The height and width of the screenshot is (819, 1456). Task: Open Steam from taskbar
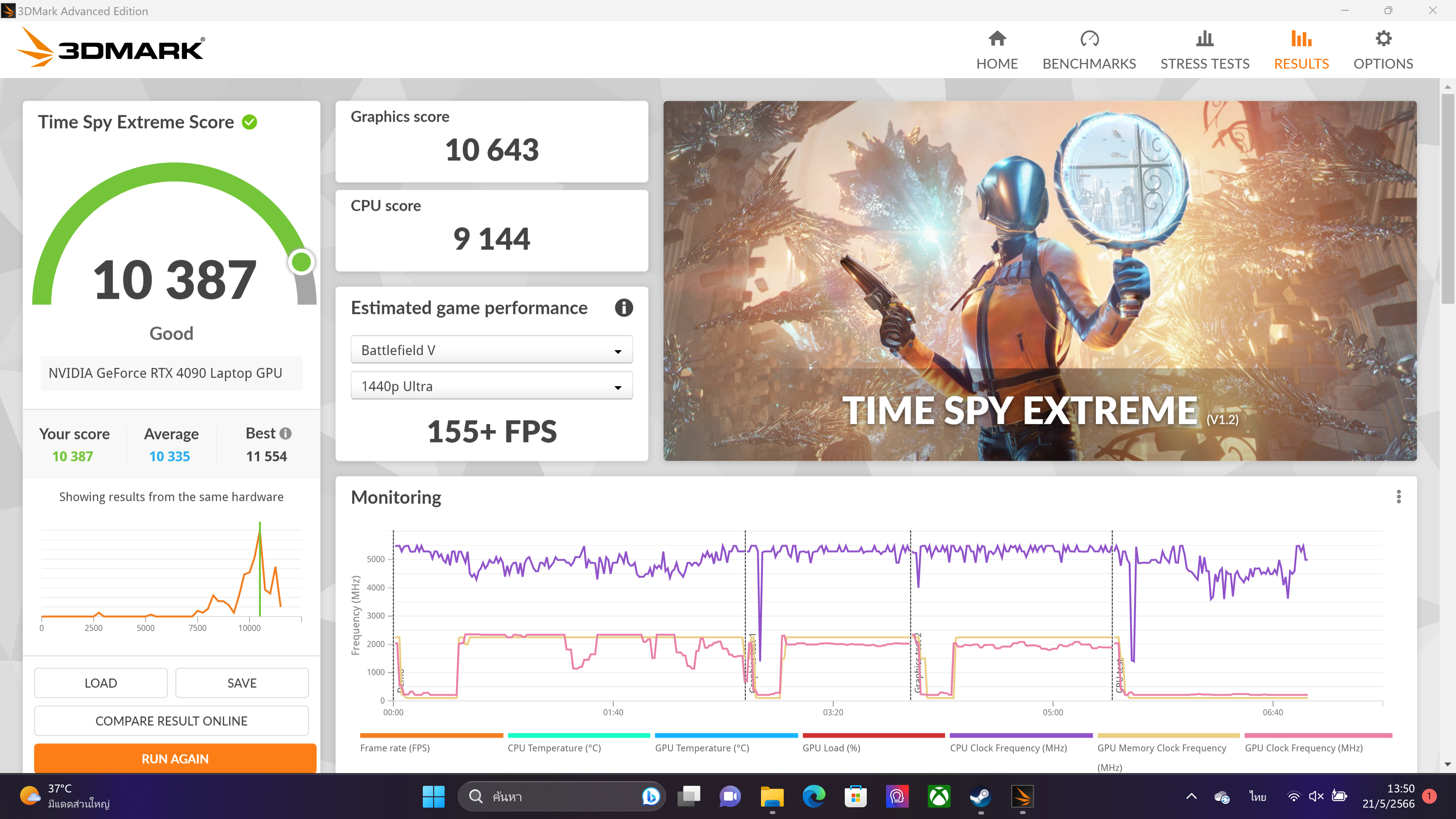point(981,796)
